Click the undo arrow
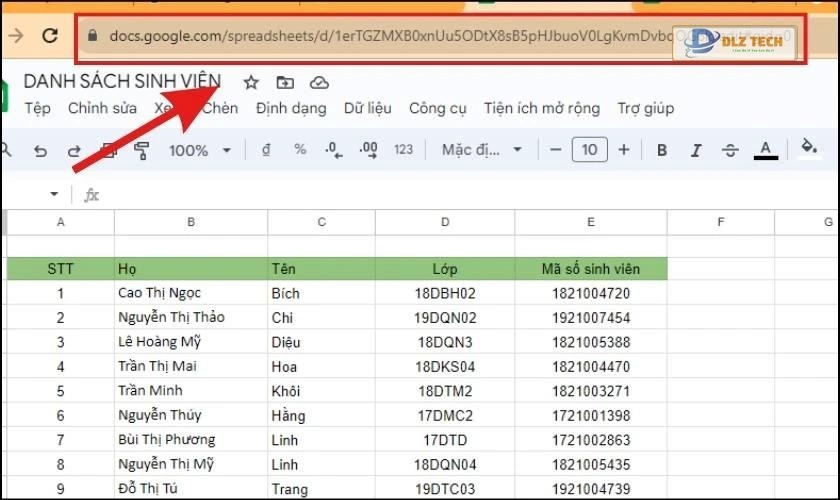Image resolution: width=840 pixels, height=500 pixels. click(40, 151)
